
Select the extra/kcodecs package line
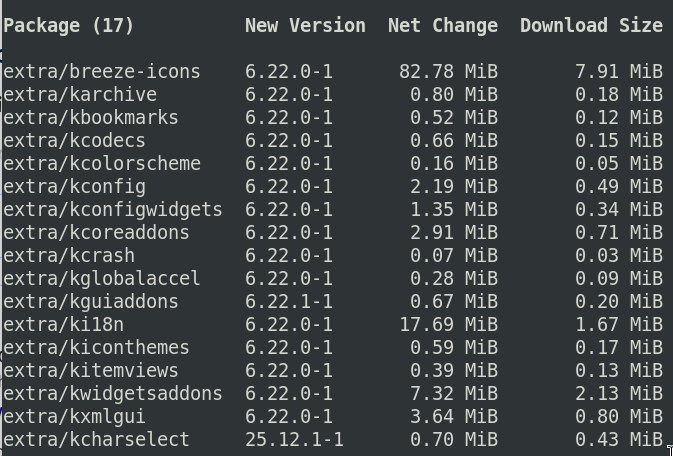[x=74, y=141]
